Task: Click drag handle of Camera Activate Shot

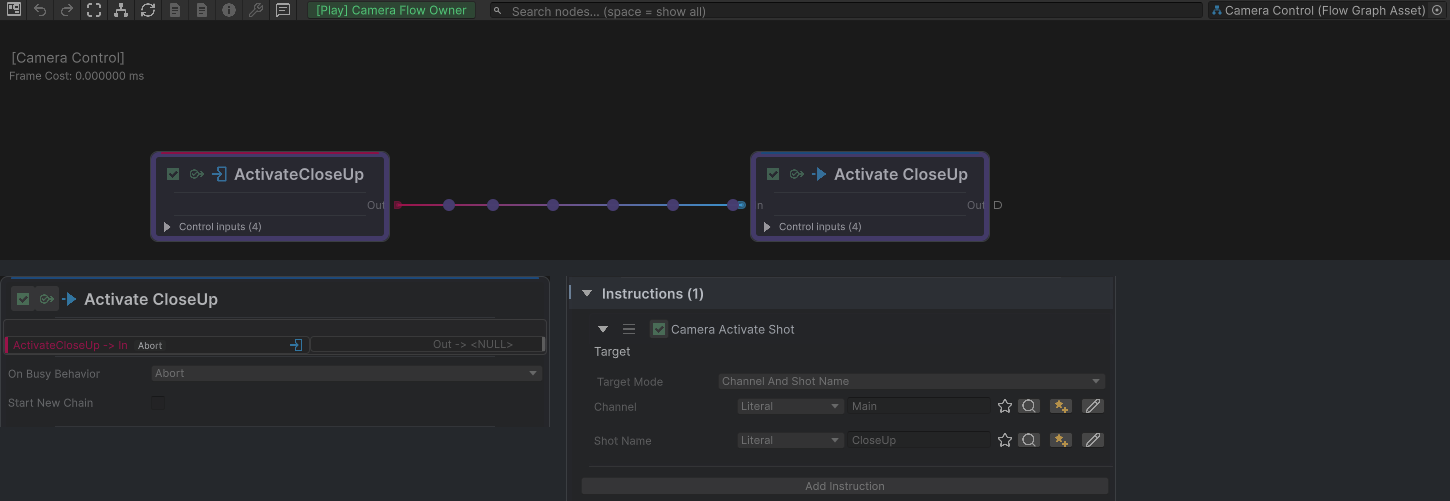Action: click(629, 329)
